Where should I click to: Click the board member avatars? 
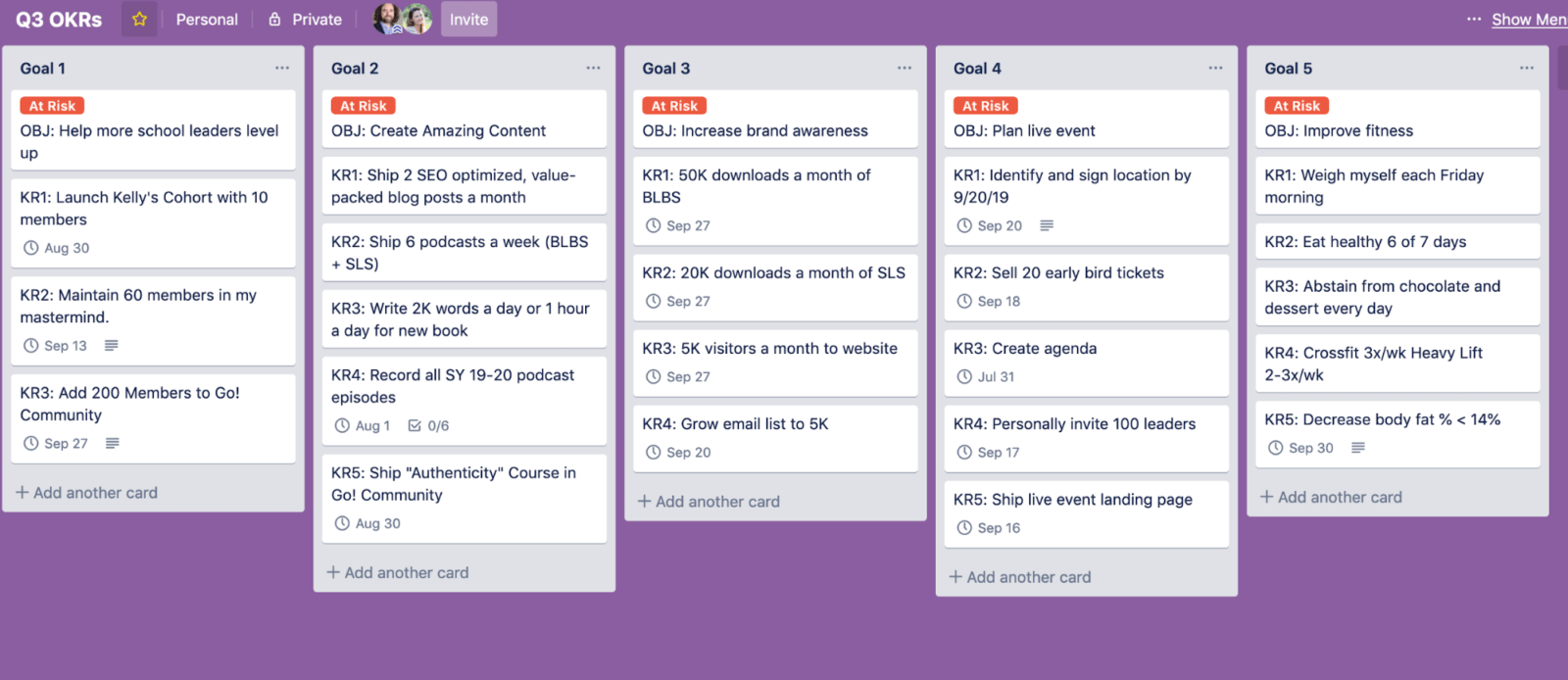[x=402, y=20]
